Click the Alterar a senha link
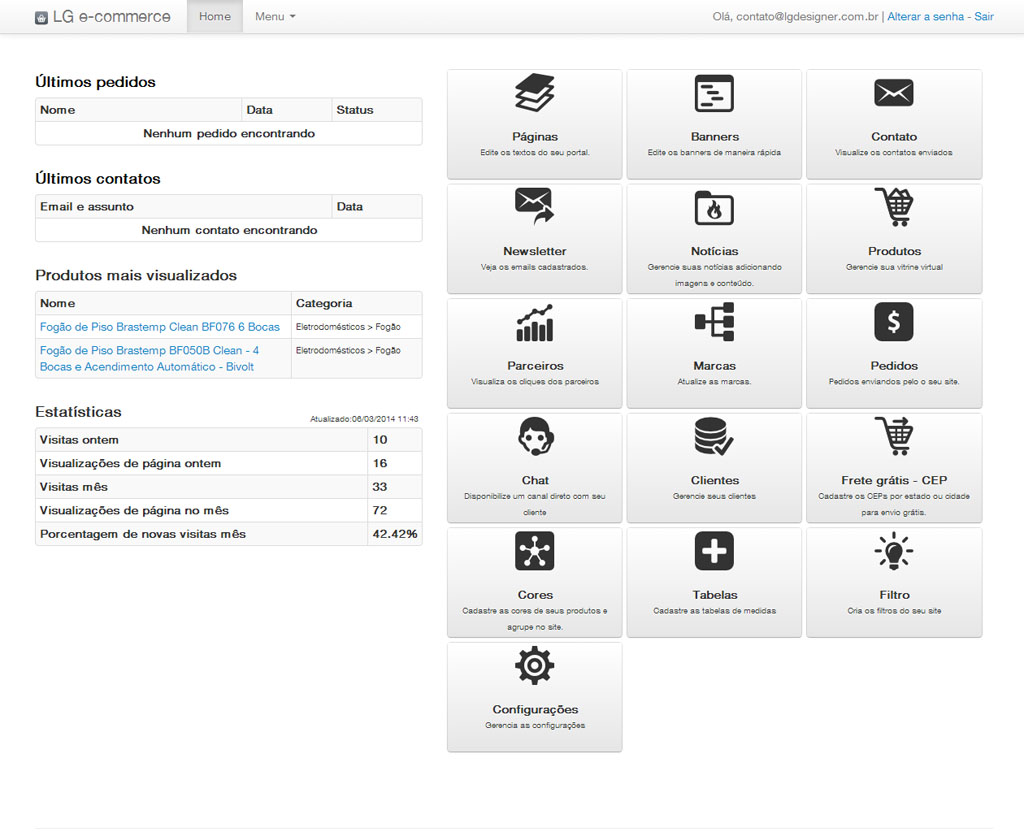The image size is (1024, 832). click(x=927, y=17)
